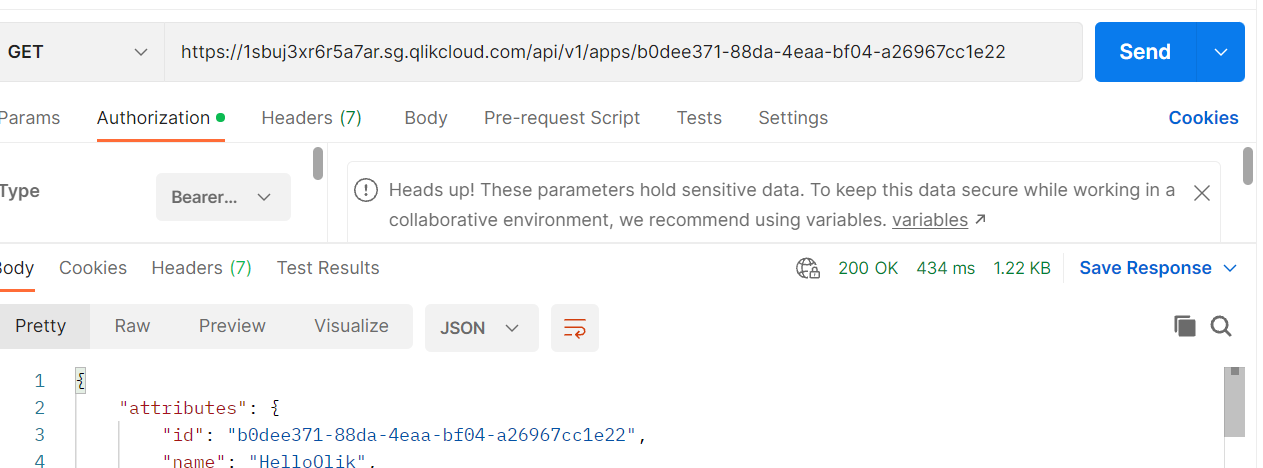Click the network globe icon
This screenshot has width=1263, height=468.
pyautogui.click(x=808, y=268)
